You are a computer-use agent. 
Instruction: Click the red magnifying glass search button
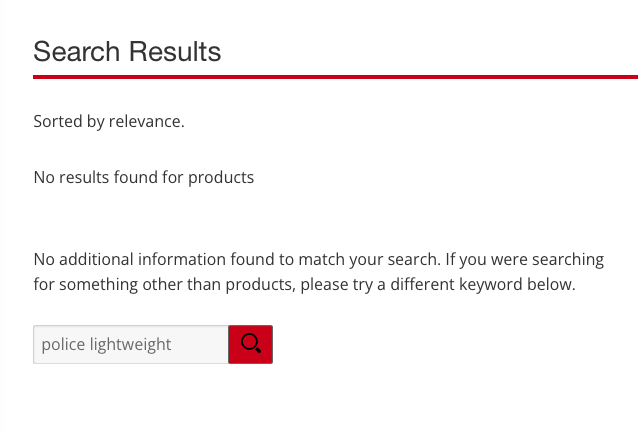250,344
